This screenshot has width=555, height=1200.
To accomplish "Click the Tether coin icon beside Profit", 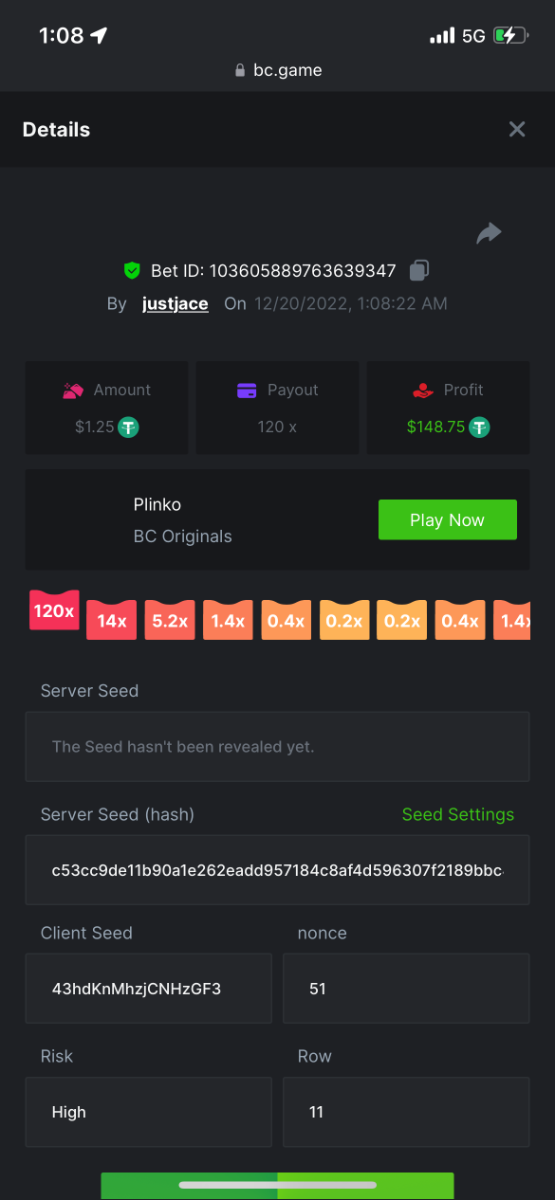I will tap(480, 427).
